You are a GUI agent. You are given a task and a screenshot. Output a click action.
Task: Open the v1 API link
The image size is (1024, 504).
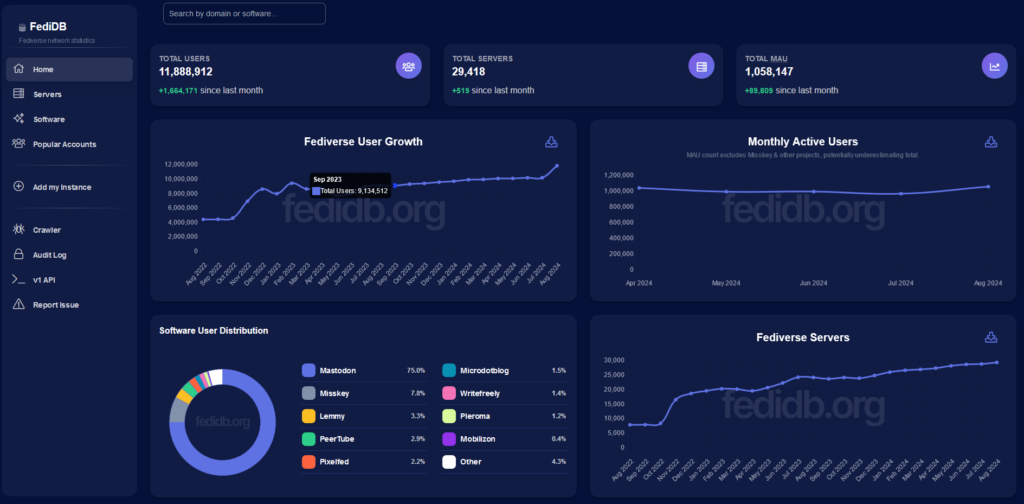(69, 280)
